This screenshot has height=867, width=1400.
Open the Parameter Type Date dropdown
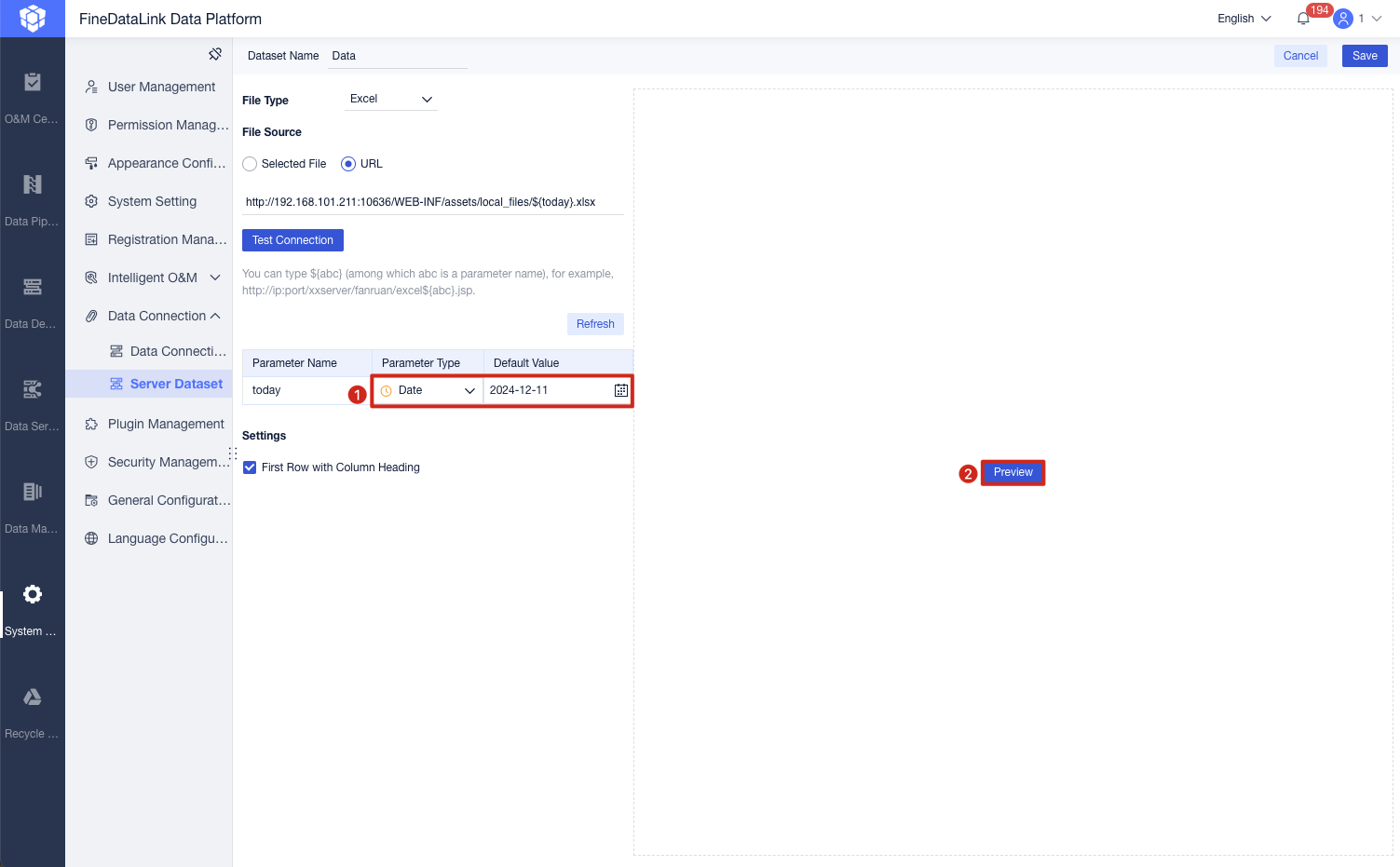(428, 390)
